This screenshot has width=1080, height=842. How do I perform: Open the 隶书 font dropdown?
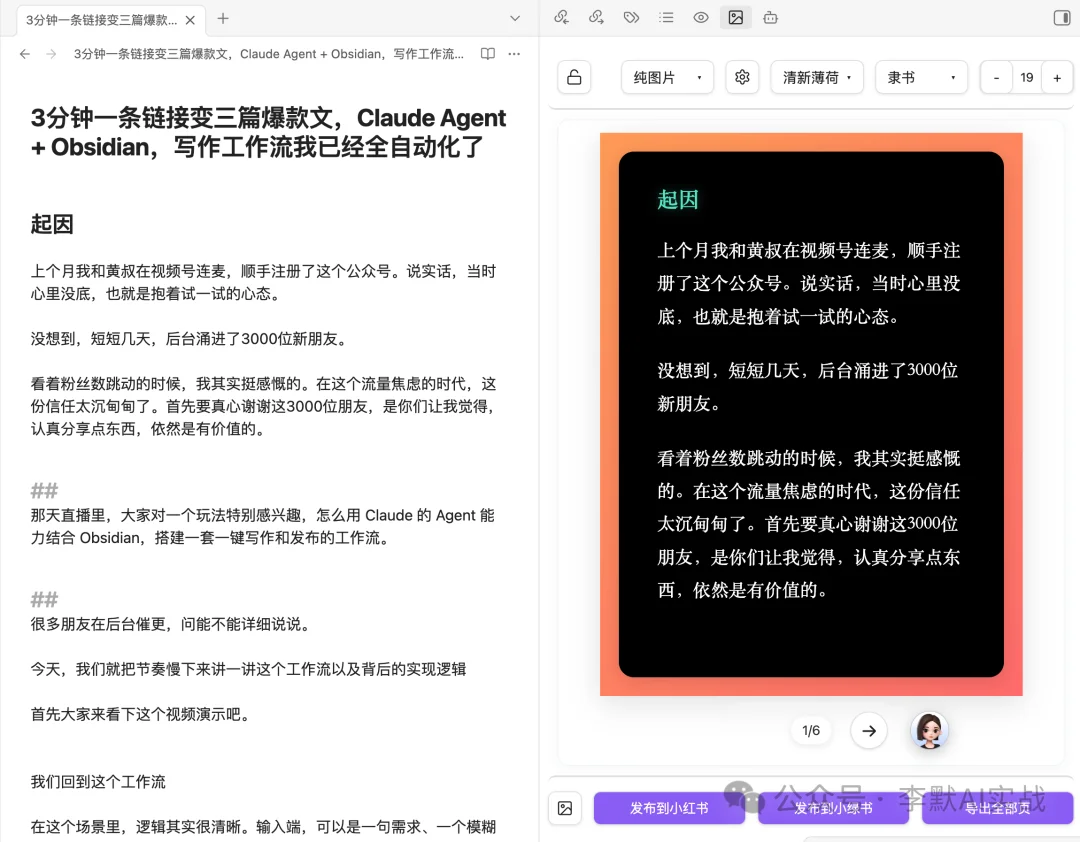(x=920, y=77)
